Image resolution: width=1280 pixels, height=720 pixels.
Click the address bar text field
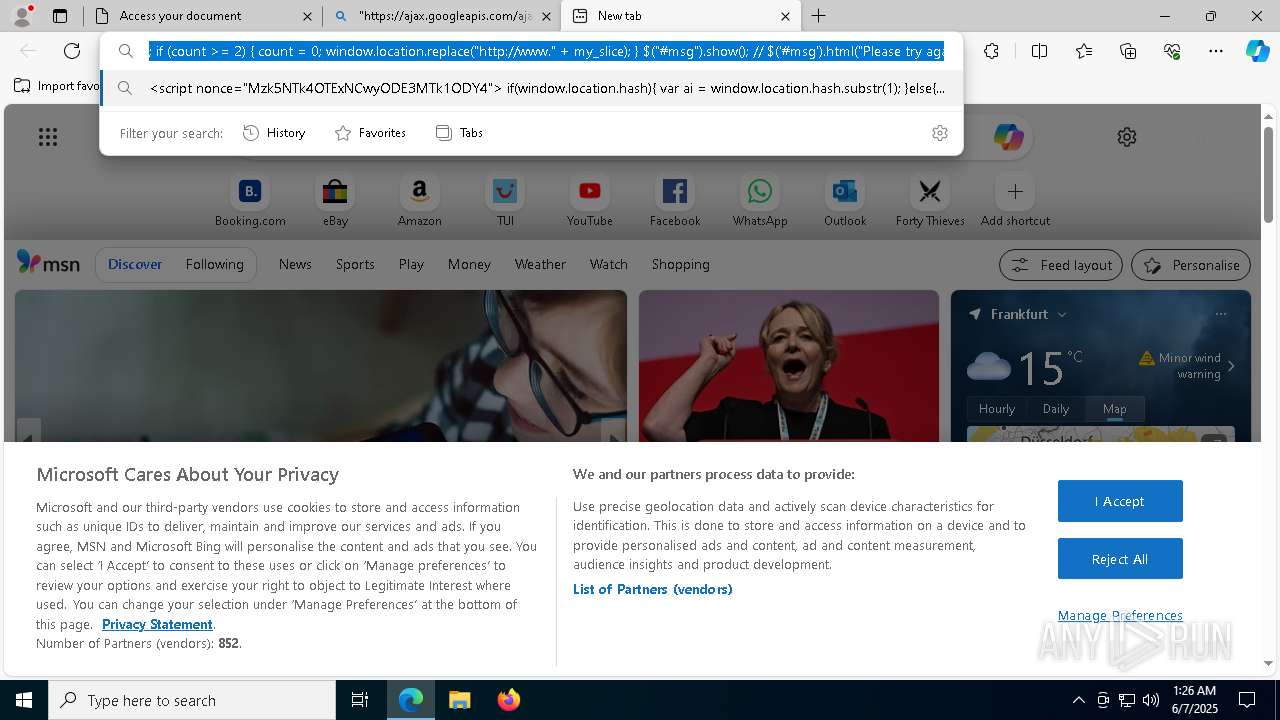pyautogui.click(x=546, y=51)
